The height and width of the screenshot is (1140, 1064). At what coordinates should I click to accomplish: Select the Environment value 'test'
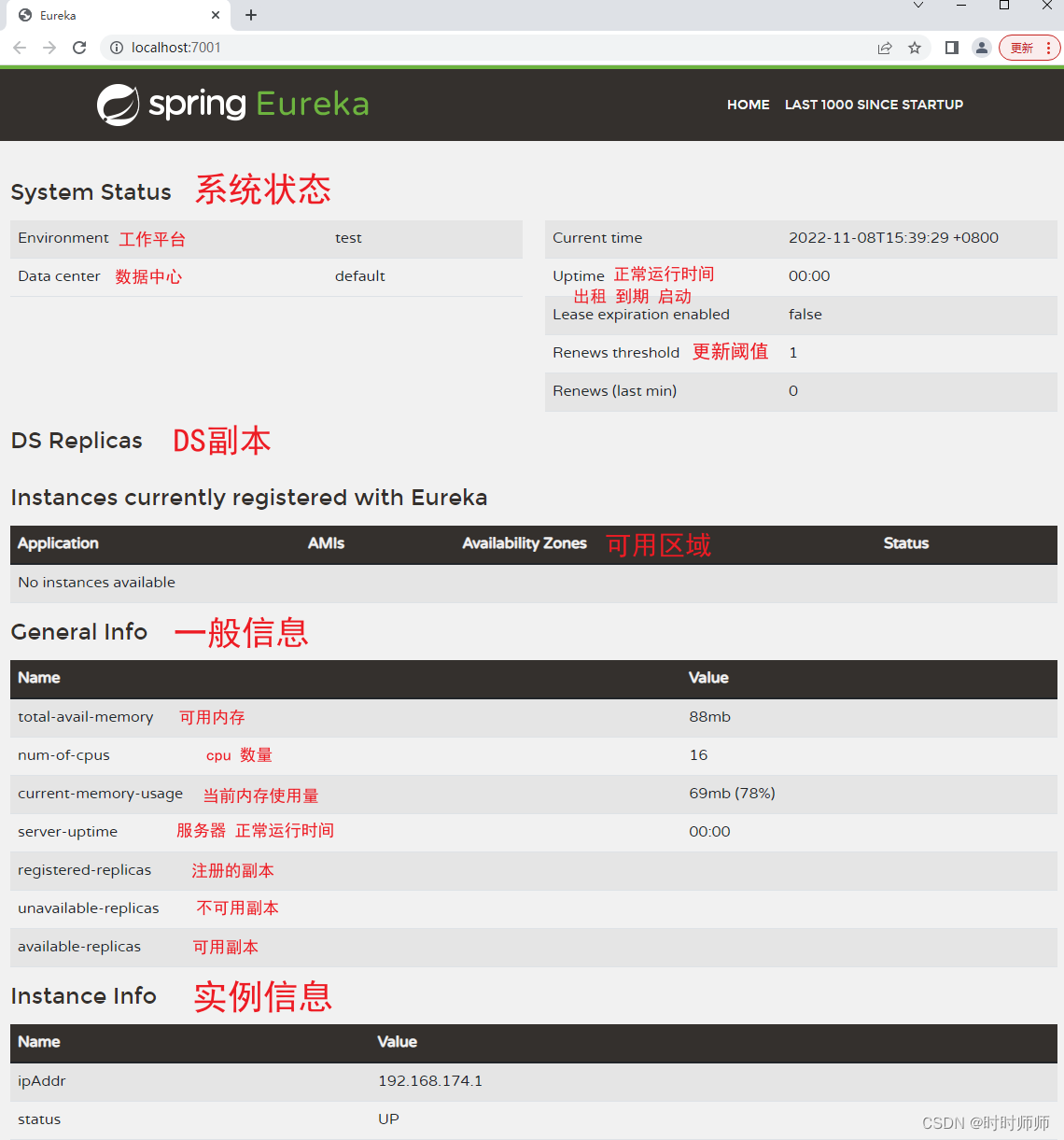click(348, 238)
